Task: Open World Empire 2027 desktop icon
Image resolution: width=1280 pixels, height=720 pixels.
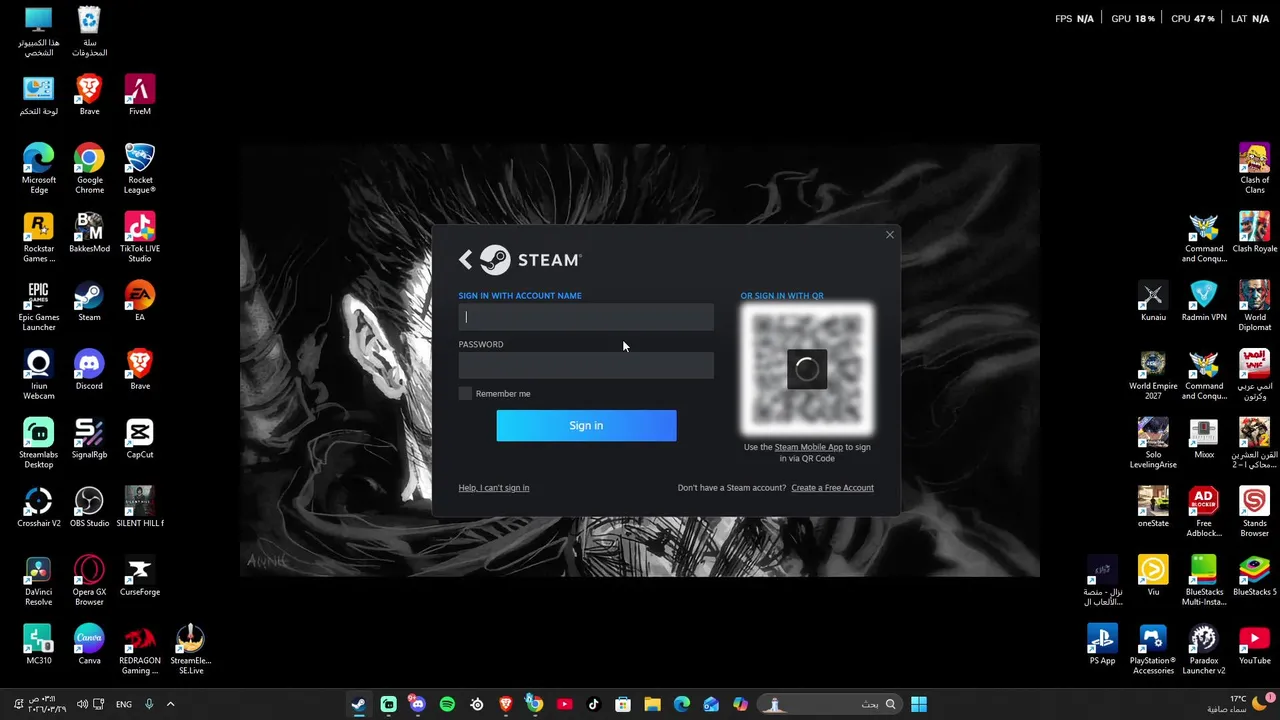Action: (x=1153, y=374)
